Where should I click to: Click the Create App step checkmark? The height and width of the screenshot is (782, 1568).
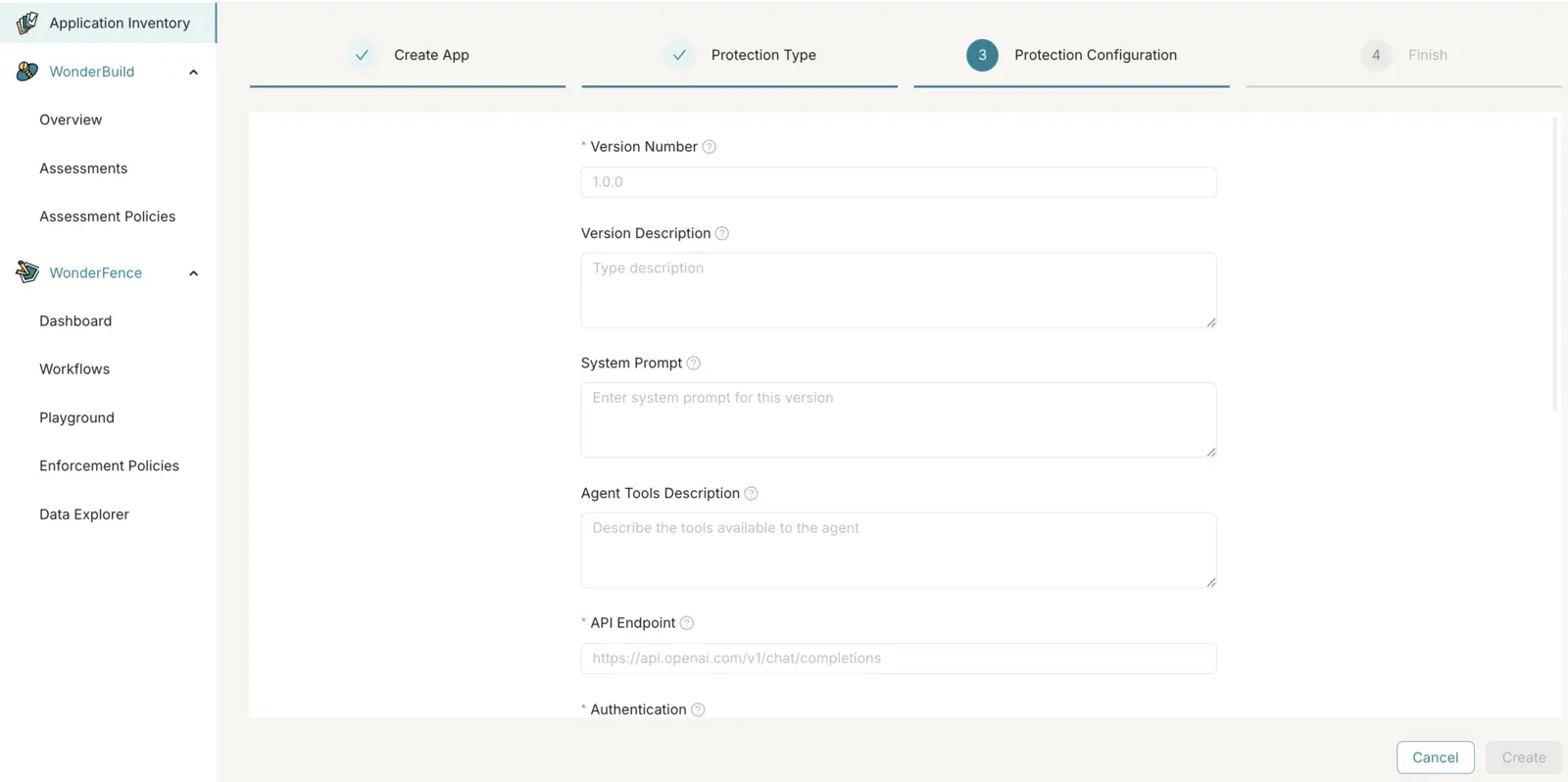[x=362, y=55]
